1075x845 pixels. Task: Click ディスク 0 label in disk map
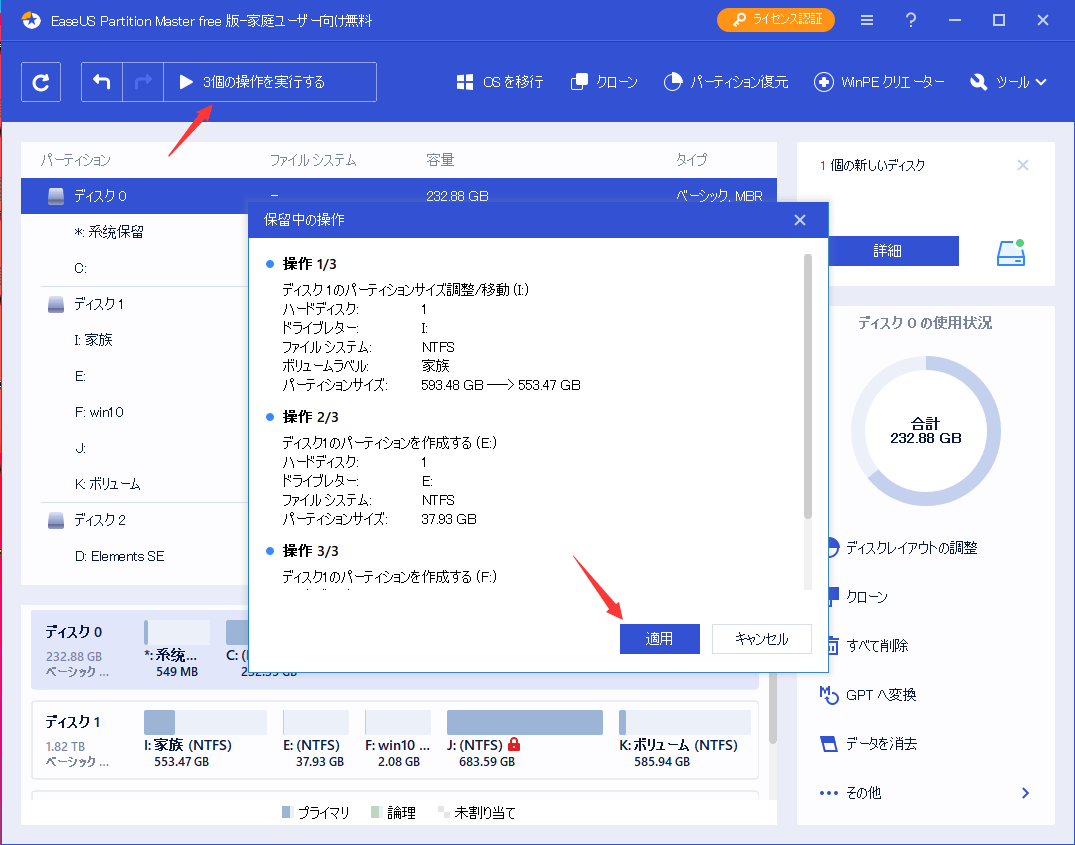73,631
